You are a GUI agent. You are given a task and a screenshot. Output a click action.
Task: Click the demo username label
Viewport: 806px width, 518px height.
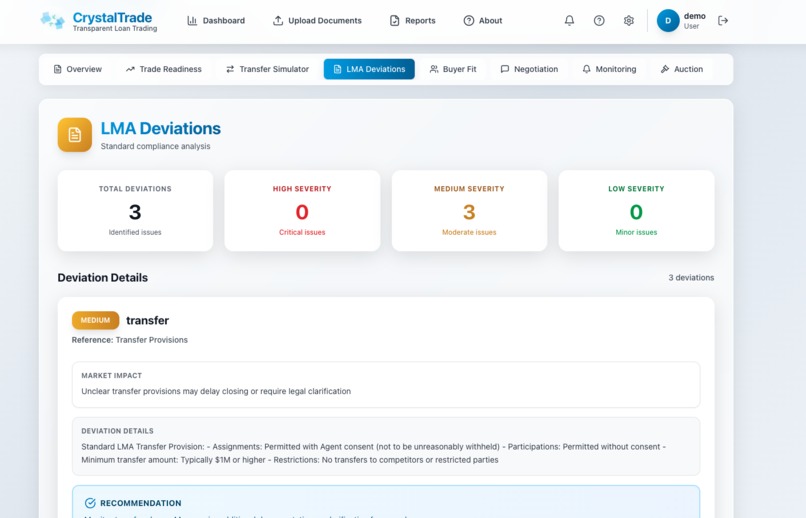[x=694, y=16]
